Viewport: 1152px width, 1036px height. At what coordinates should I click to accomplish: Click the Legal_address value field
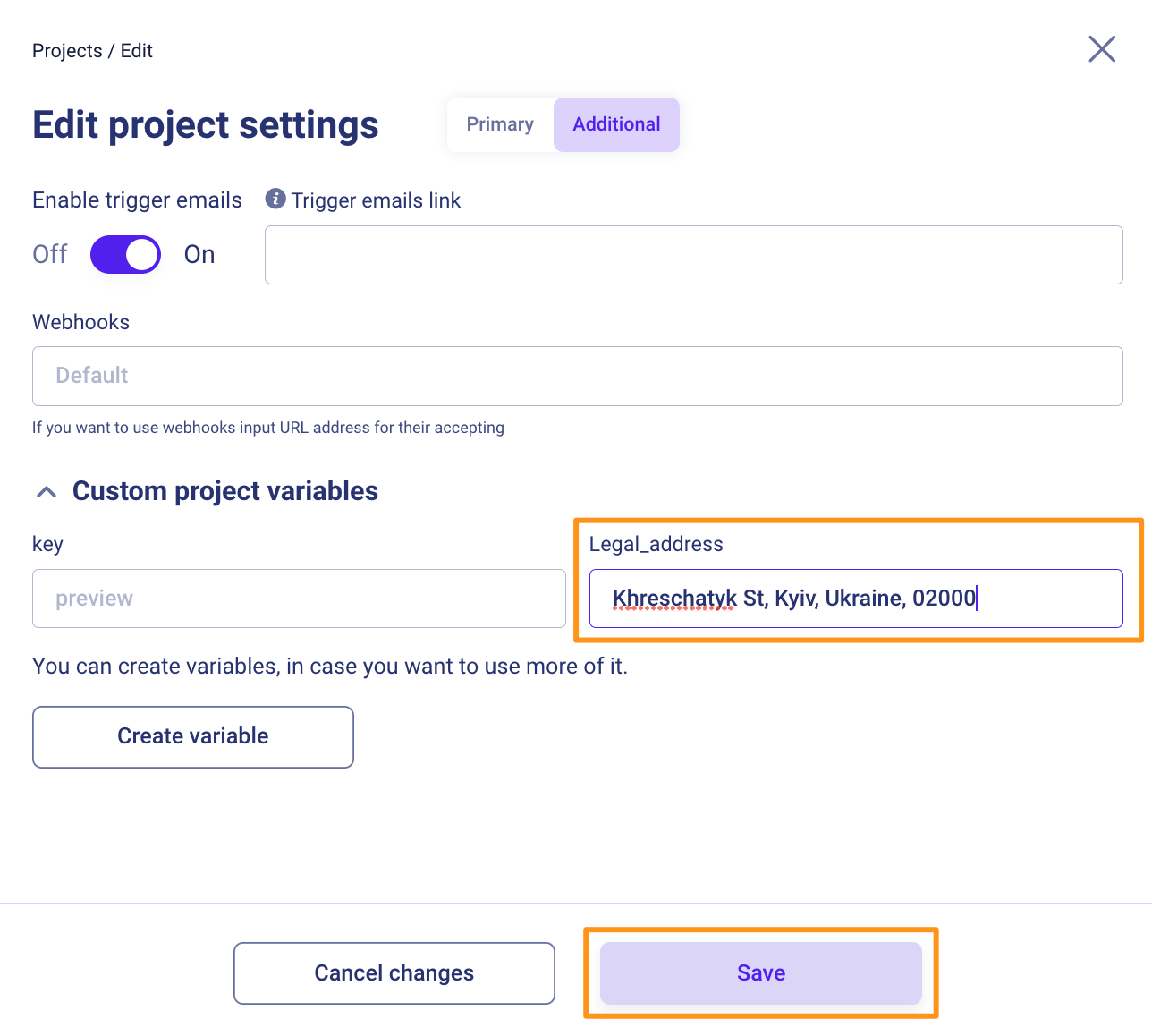coord(855,599)
